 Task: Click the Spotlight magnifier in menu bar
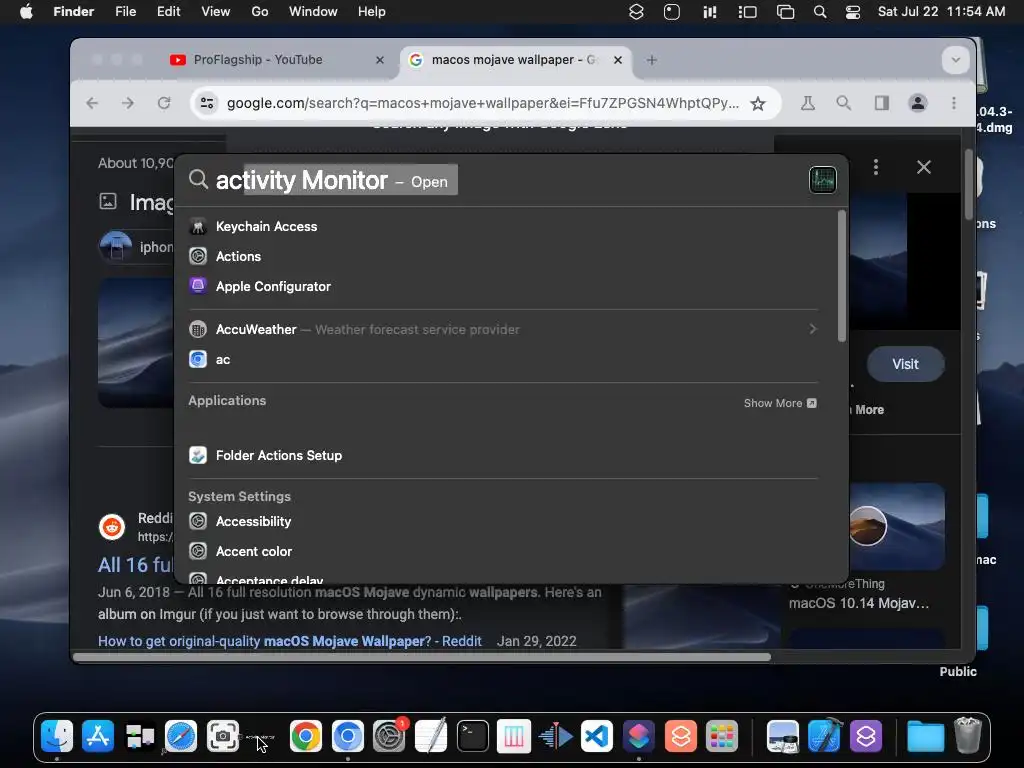tap(820, 12)
